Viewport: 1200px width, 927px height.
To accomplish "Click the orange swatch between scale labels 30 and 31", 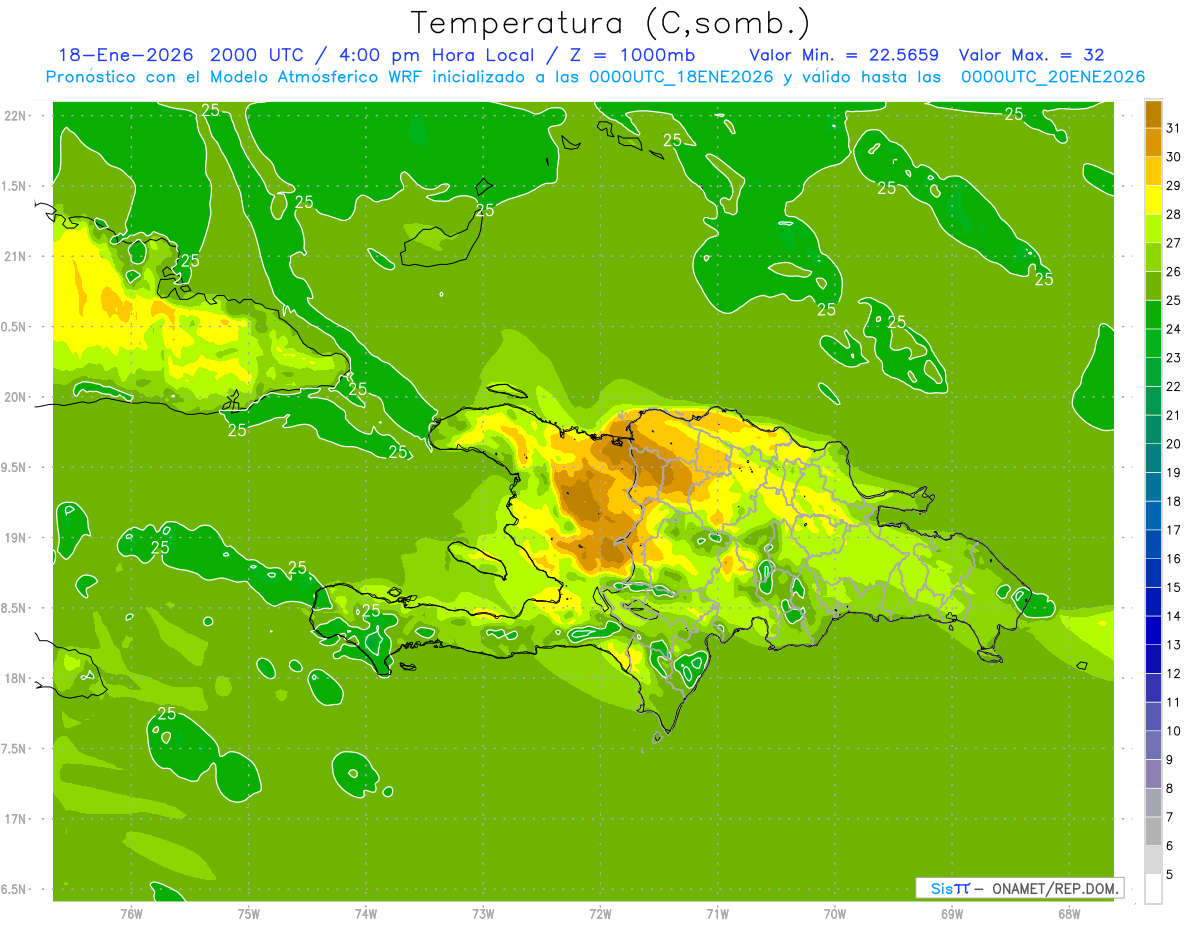I will coord(1153,142).
